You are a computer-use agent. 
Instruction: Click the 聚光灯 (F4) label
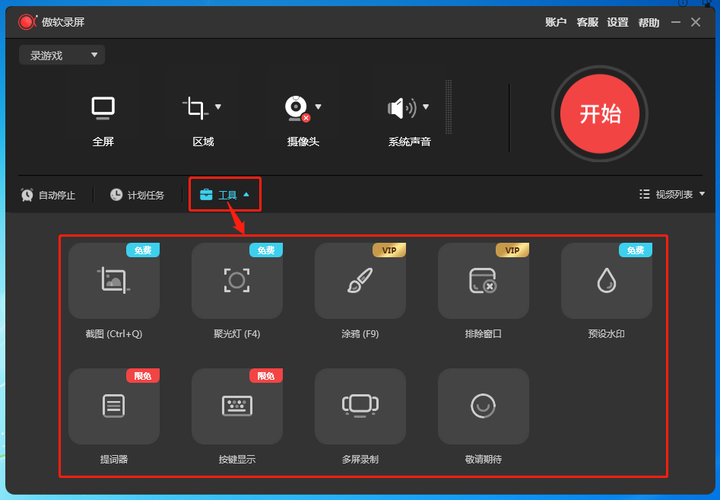click(x=237, y=334)
